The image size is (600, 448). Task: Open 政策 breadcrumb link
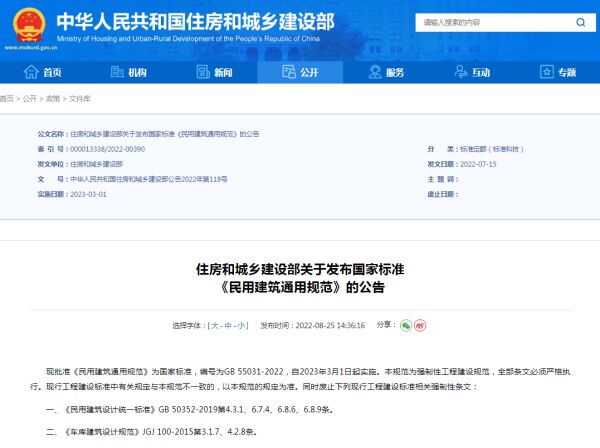[52, 98]
